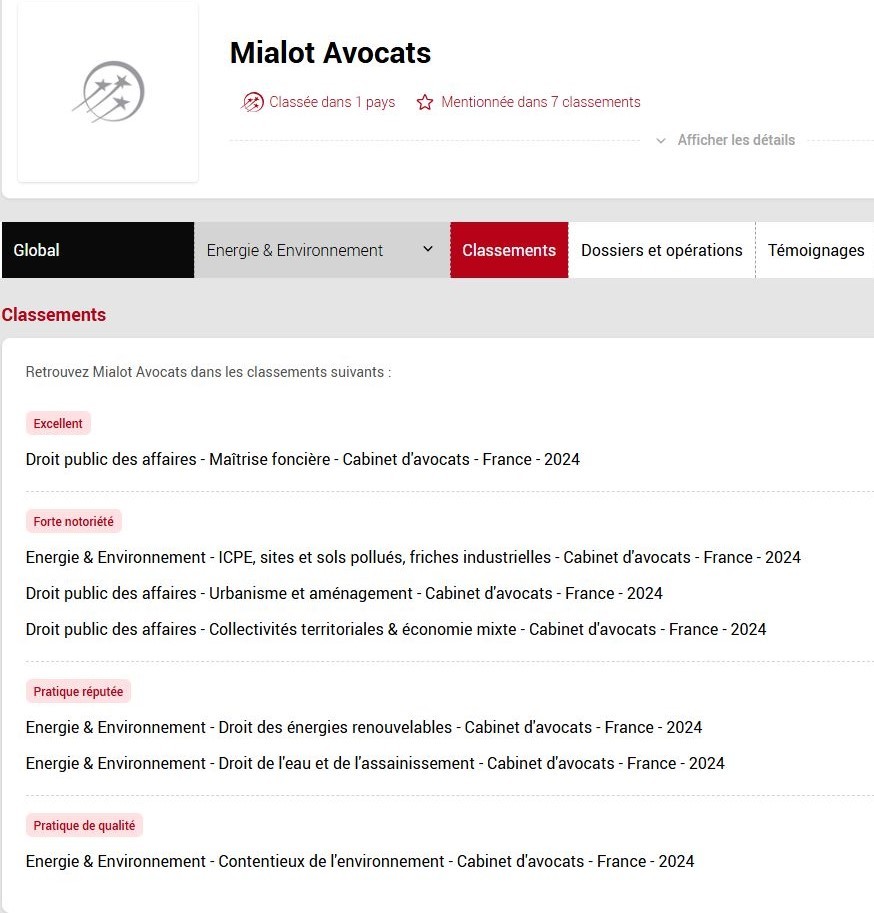Click the globe icon beside Classée dans 1 pays

pos(252,102)
